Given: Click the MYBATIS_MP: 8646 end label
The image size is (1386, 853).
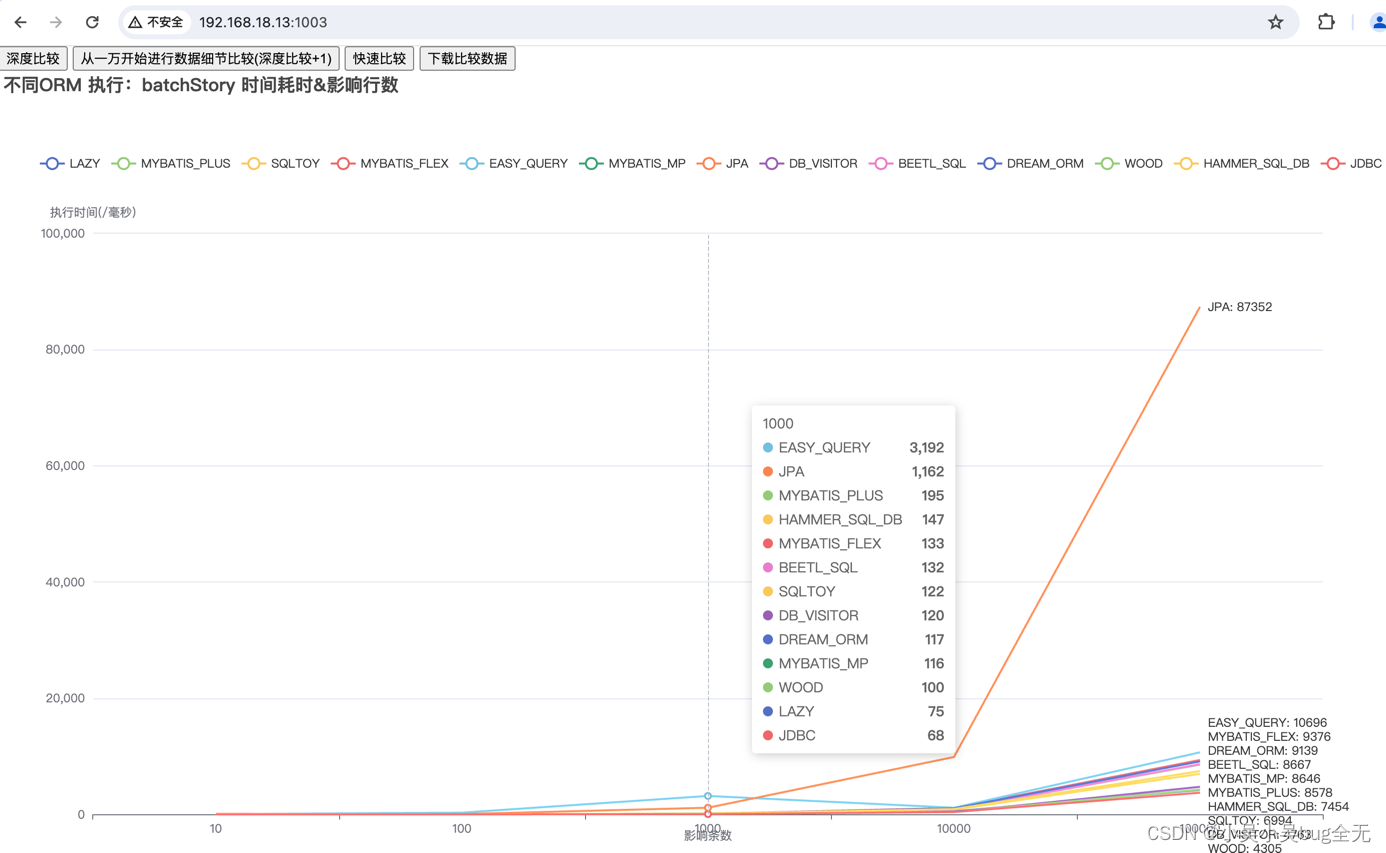Looking at the screenshot, I should [x=1264, y=778].
